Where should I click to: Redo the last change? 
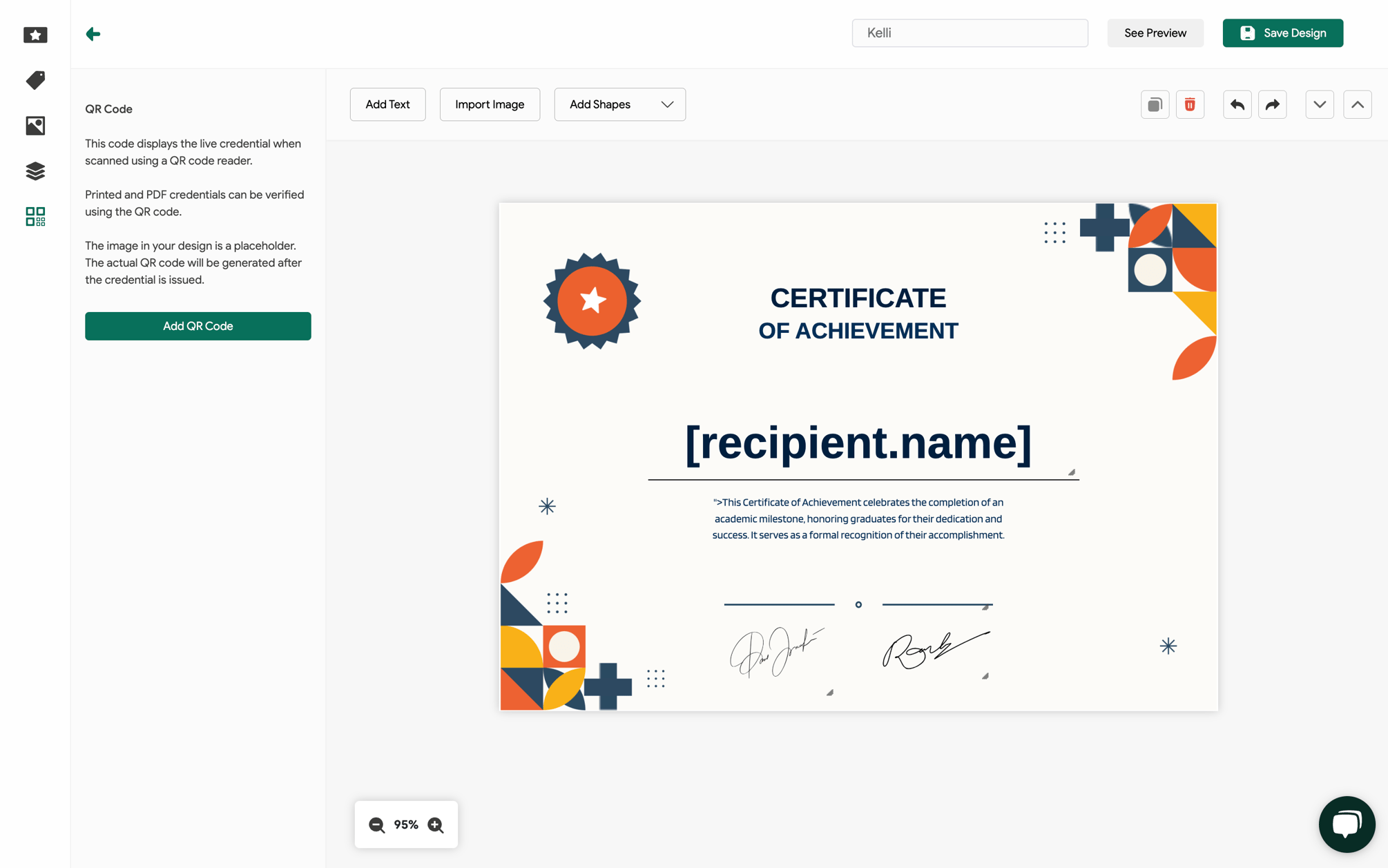(x=1272, y=104)
